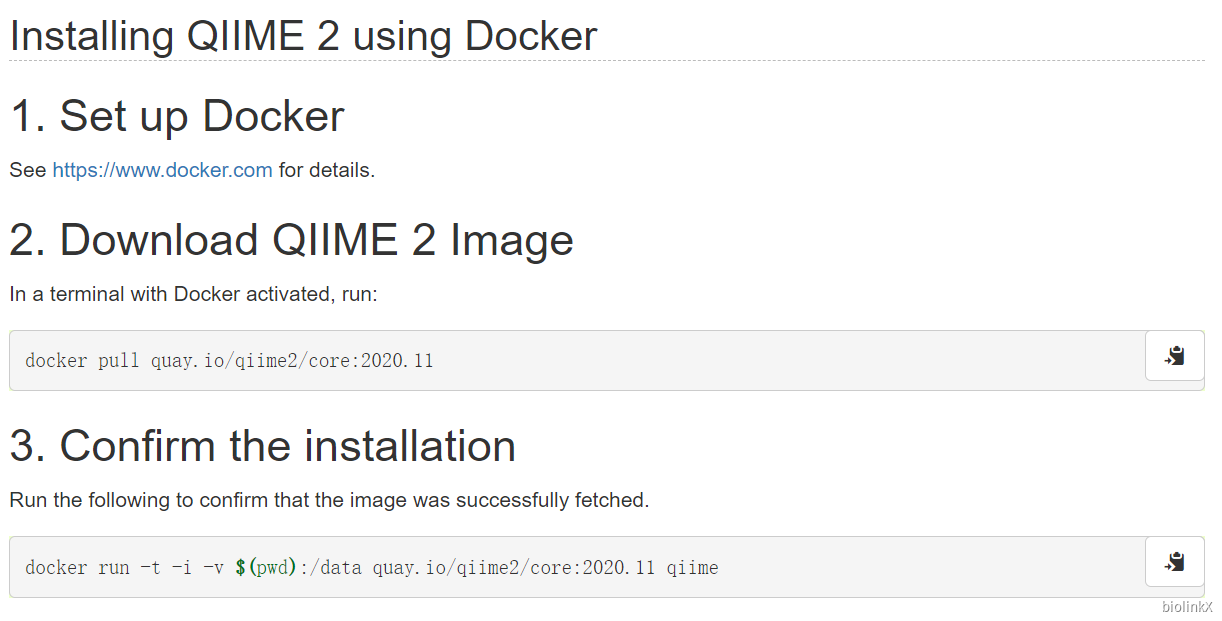Click the "-v" flag in the run command
The image size is (1222, 621).
click(213, 568)
